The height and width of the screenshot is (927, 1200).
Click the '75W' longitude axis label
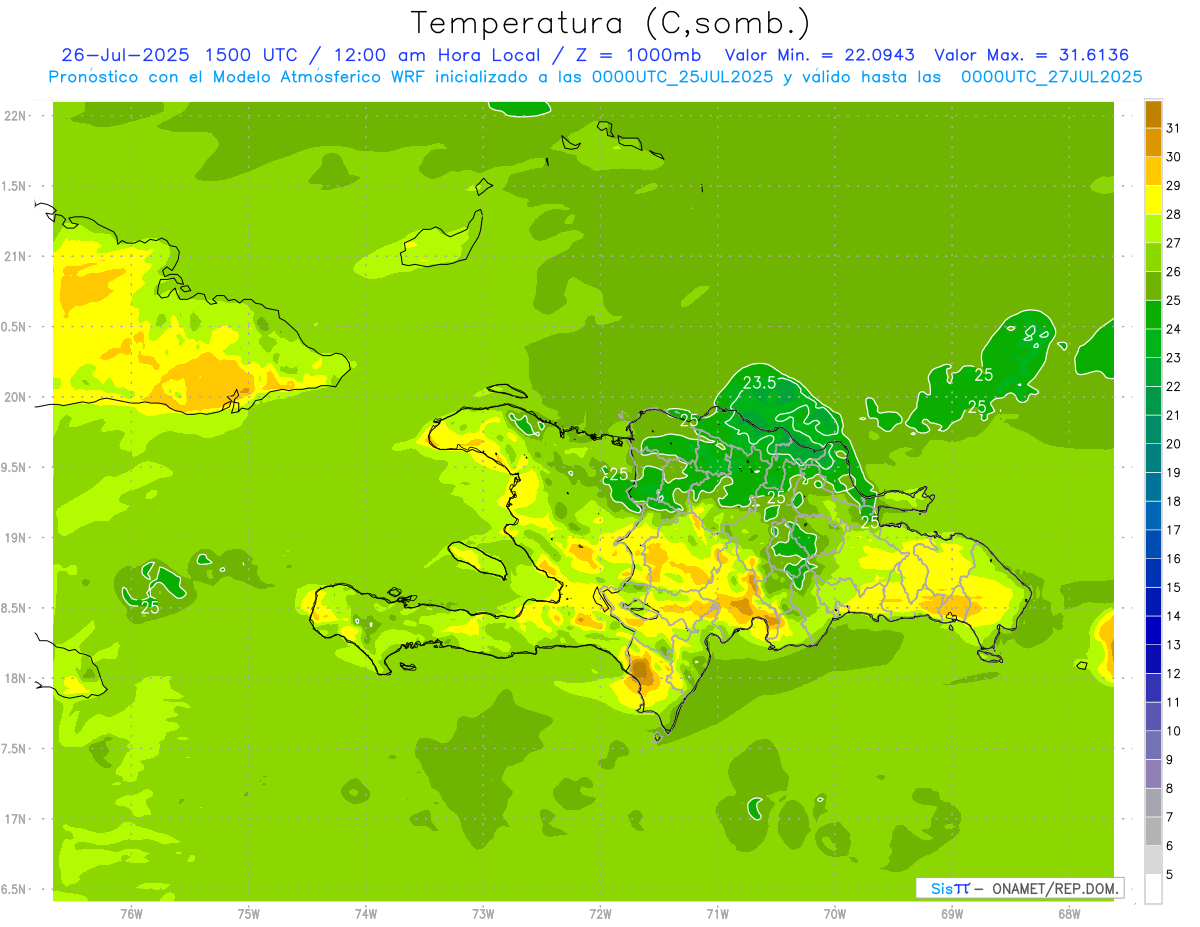click(249, 914)
